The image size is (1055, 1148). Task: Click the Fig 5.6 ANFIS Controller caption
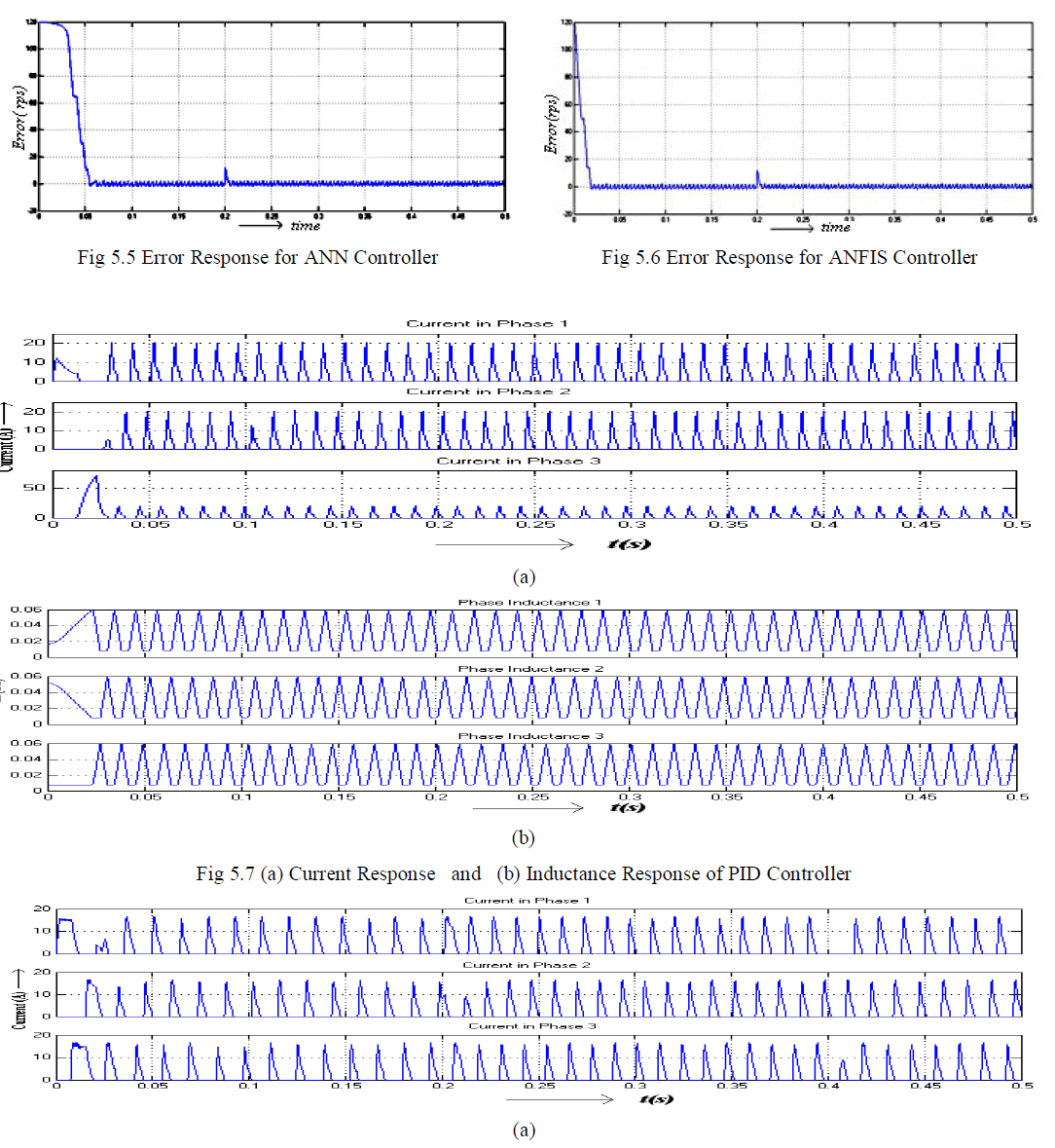tap(789, 257)
